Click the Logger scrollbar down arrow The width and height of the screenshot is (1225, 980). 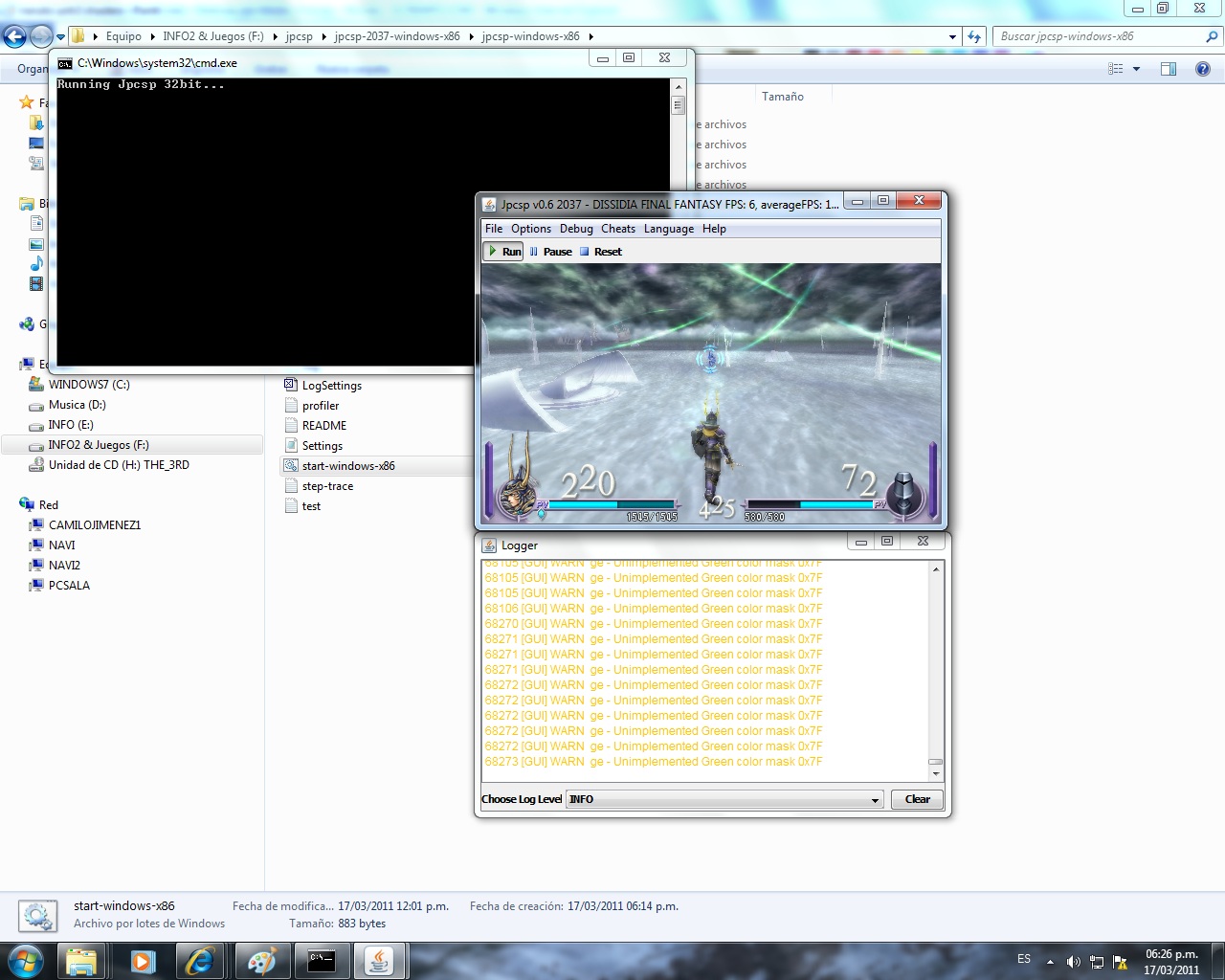click(x=936, y=773)
